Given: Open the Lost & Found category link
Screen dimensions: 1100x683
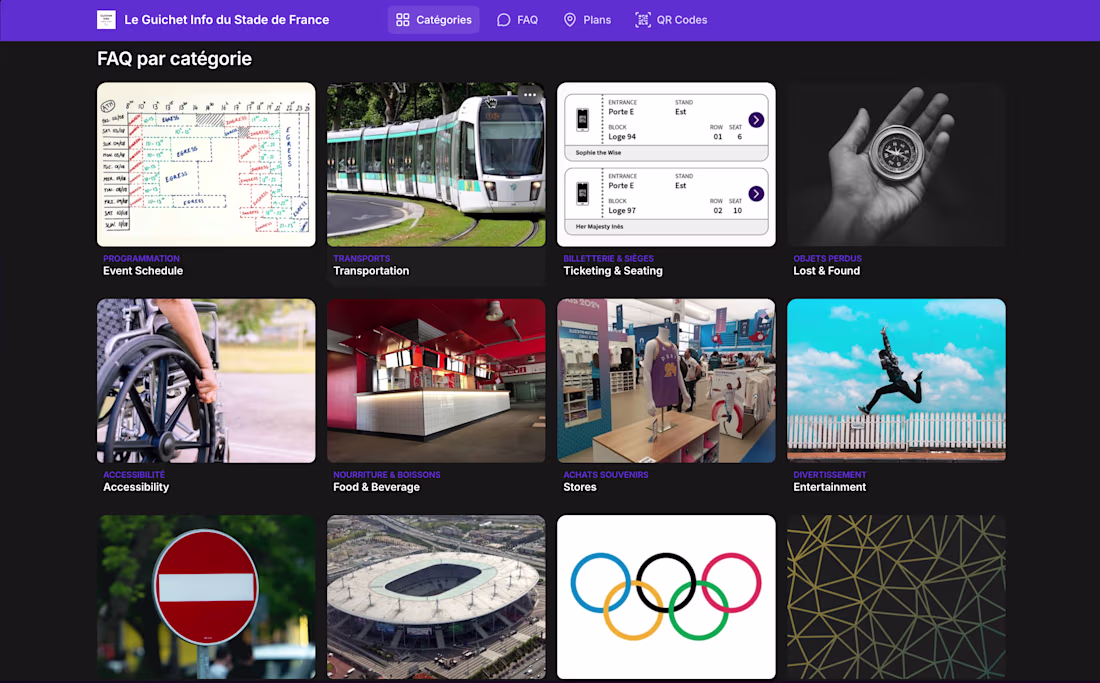Looking at the screenshot, I should point(826,271).
